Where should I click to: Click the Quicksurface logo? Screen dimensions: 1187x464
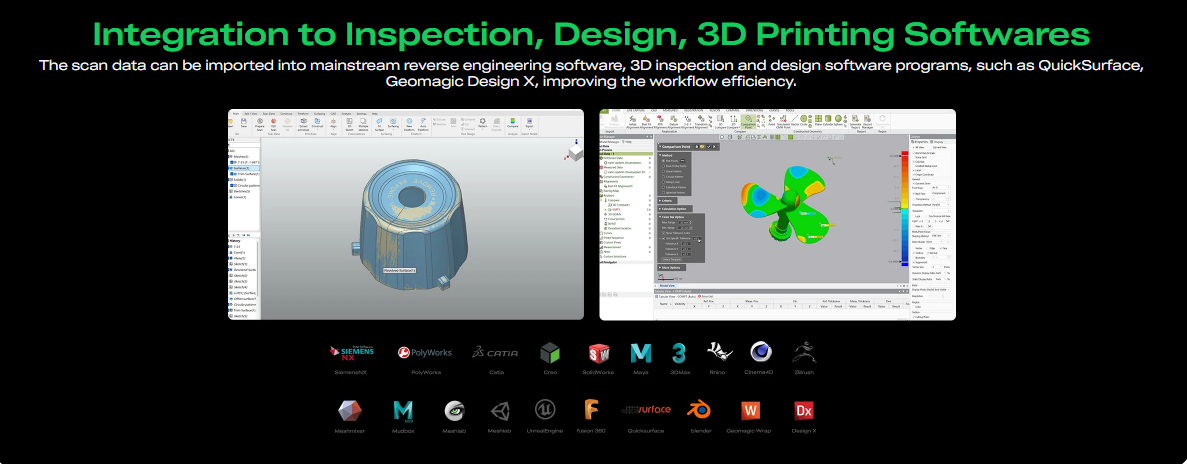[646, 410]
